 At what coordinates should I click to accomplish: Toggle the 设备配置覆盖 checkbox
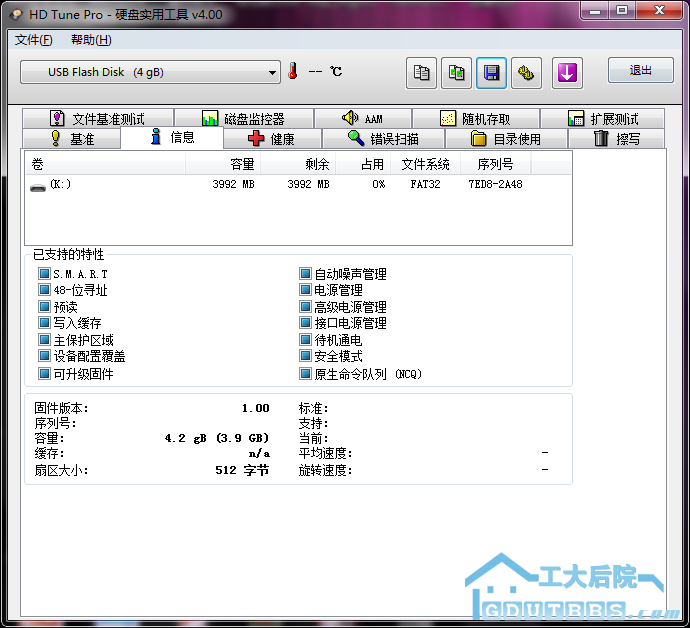click(44, 355)
